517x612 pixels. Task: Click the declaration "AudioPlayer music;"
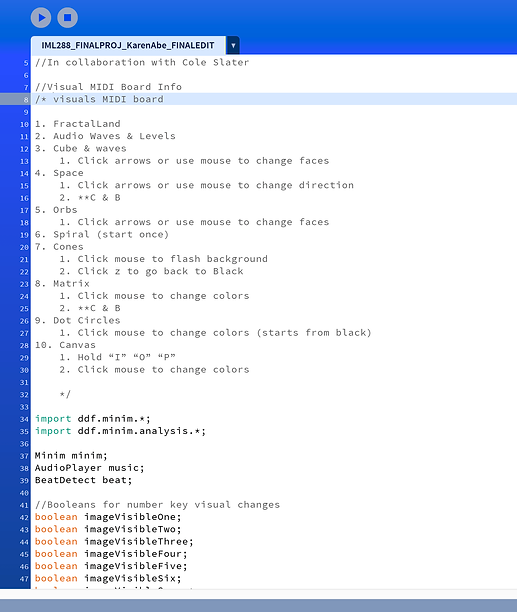pos(90,468)
